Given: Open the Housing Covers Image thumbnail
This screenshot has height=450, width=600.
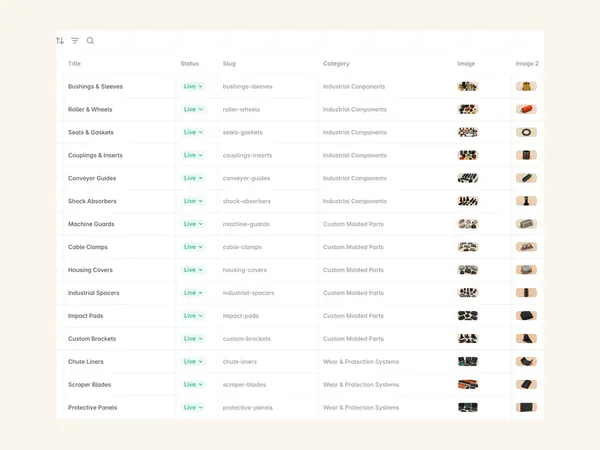Looking at the screenshot, I should pyautogui.click(x=468, y=270).
